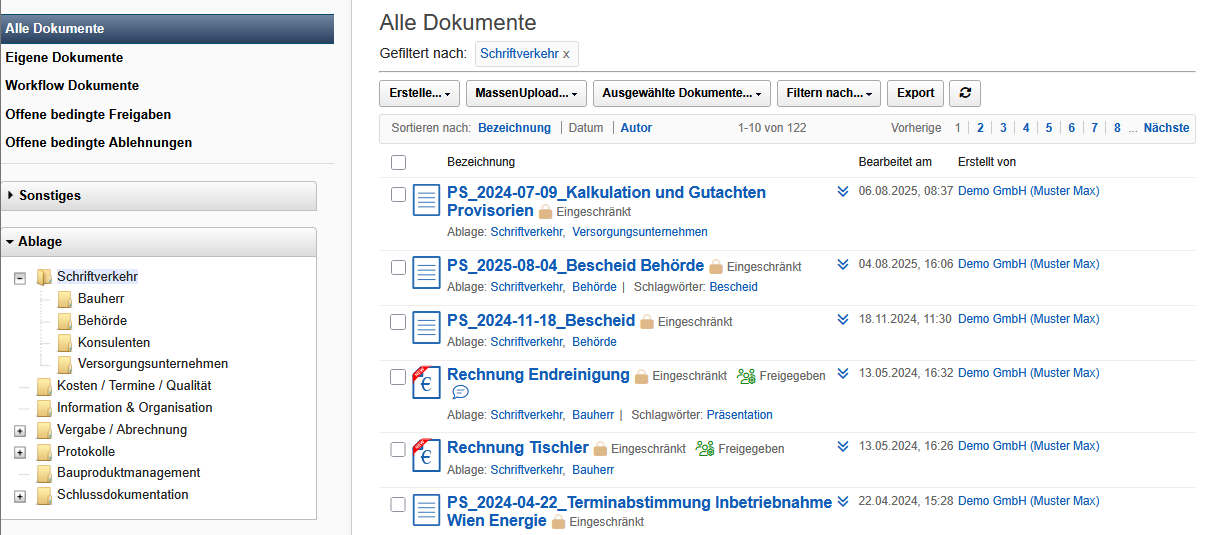1218x535 pixels.
Task: Click the Protokolle folder icon
Action: pos(44,452)
